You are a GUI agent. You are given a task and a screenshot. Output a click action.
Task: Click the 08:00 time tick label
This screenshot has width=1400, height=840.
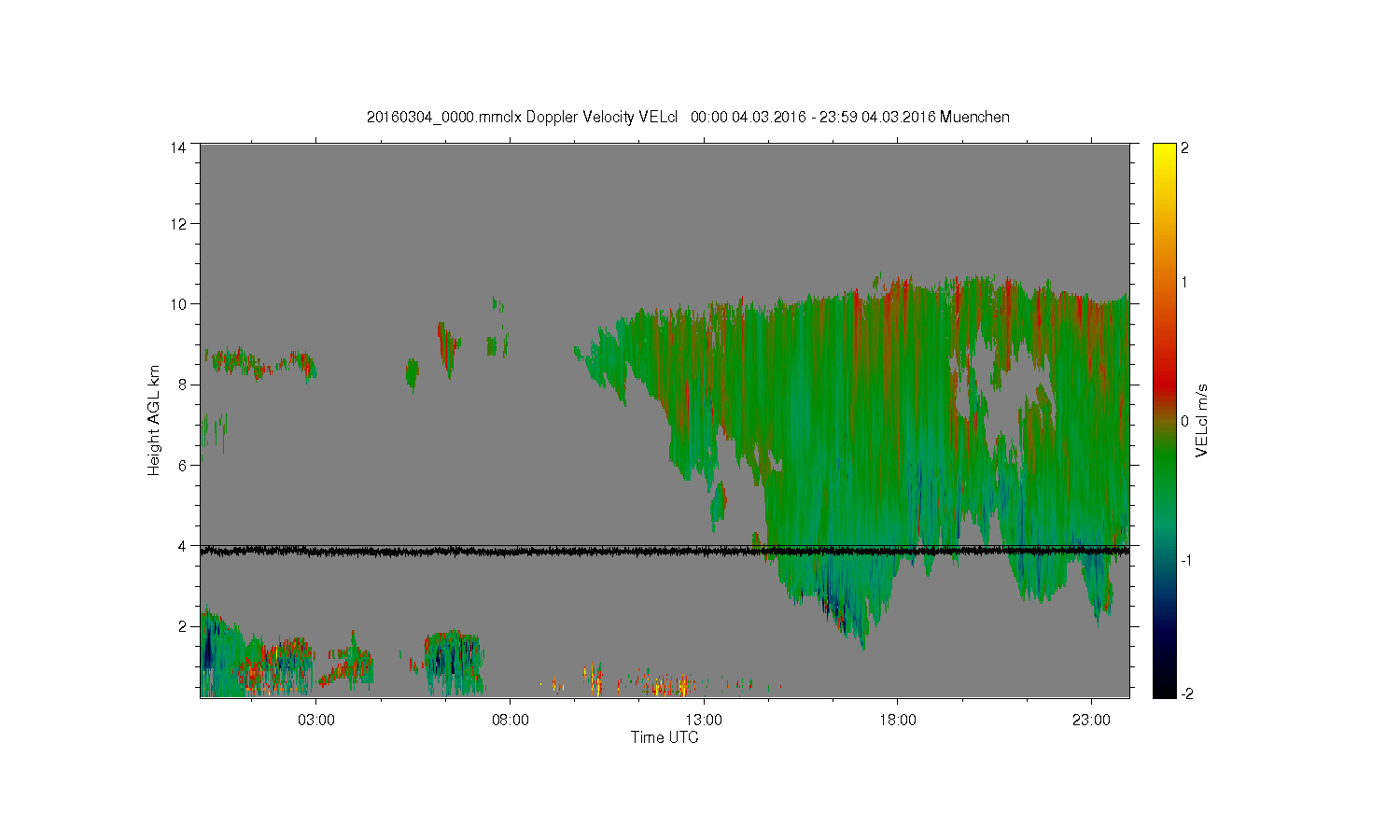[x=511, y=721]
